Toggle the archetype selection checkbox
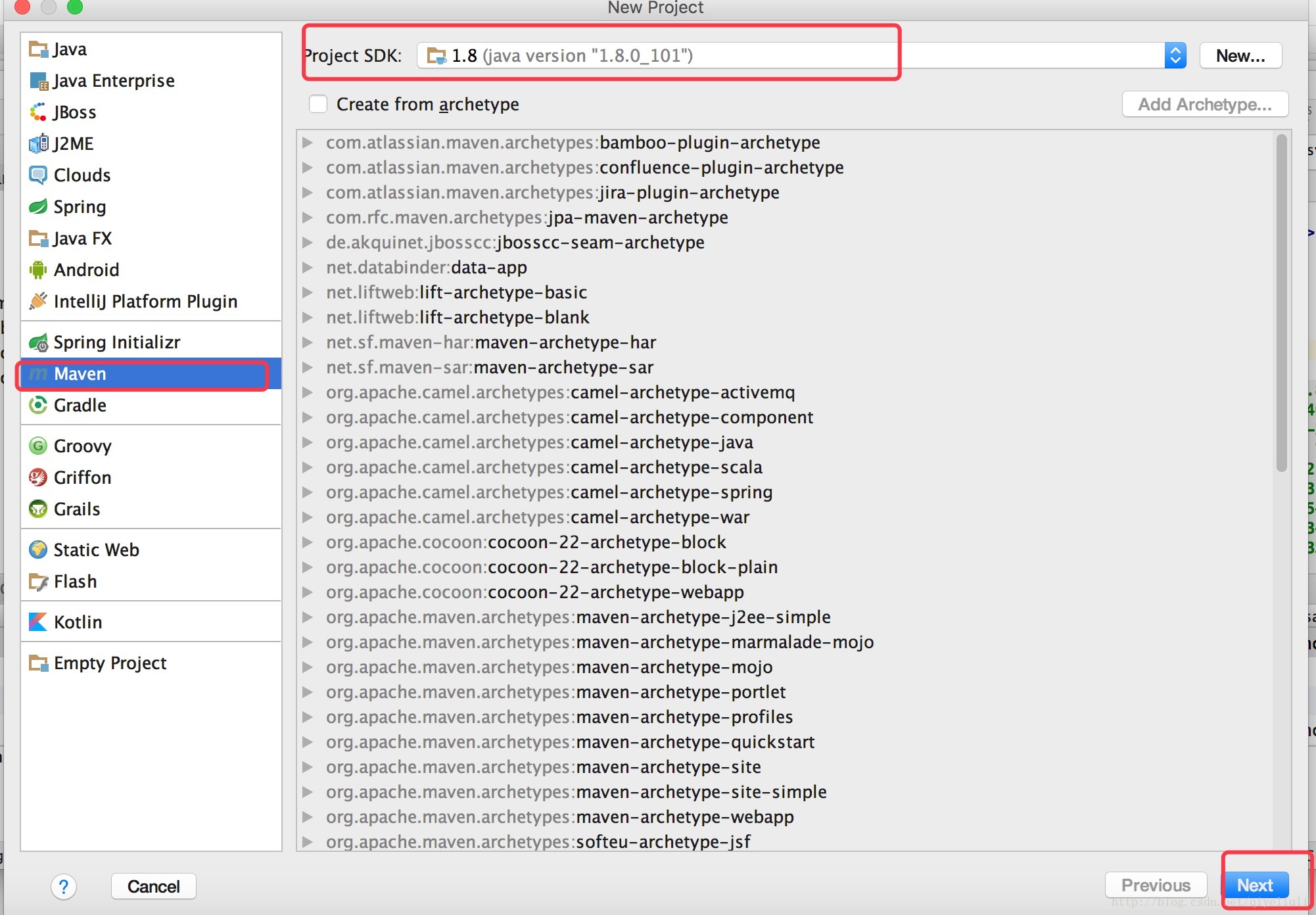1316x915 pixels. tap(317, 103)
